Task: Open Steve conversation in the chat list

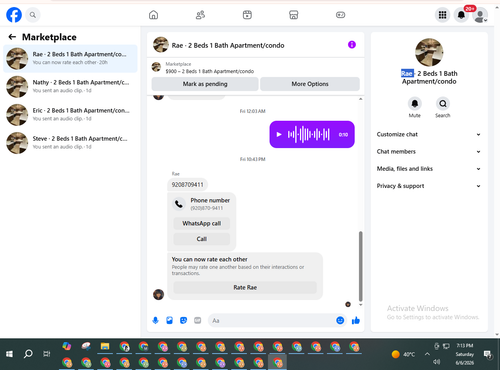Action: click(70, 143)
